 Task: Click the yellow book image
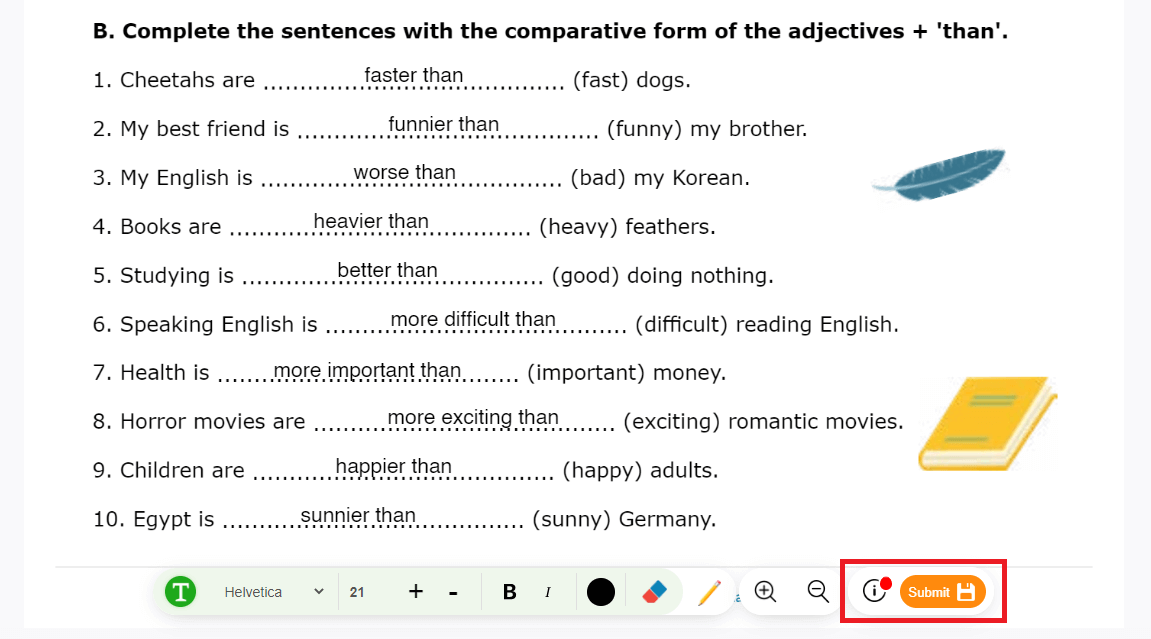986,424
